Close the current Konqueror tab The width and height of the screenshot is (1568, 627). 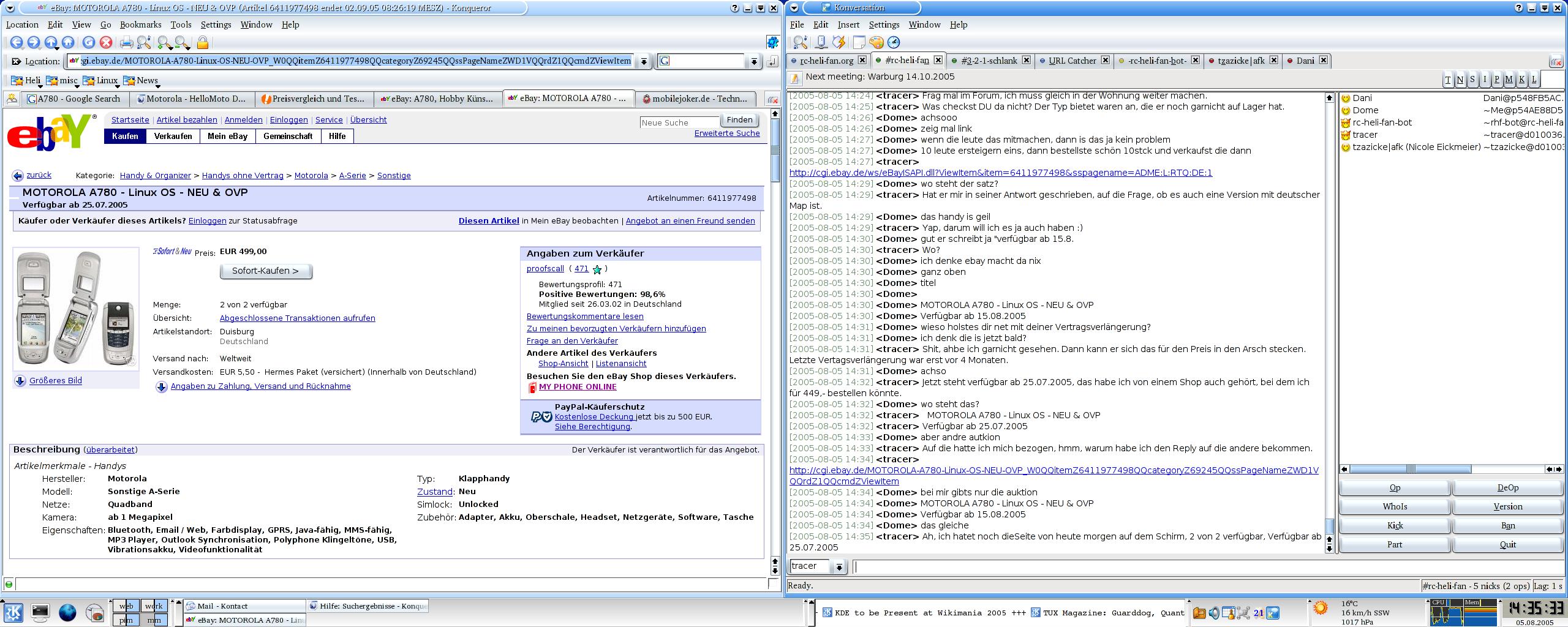point(773,99)
